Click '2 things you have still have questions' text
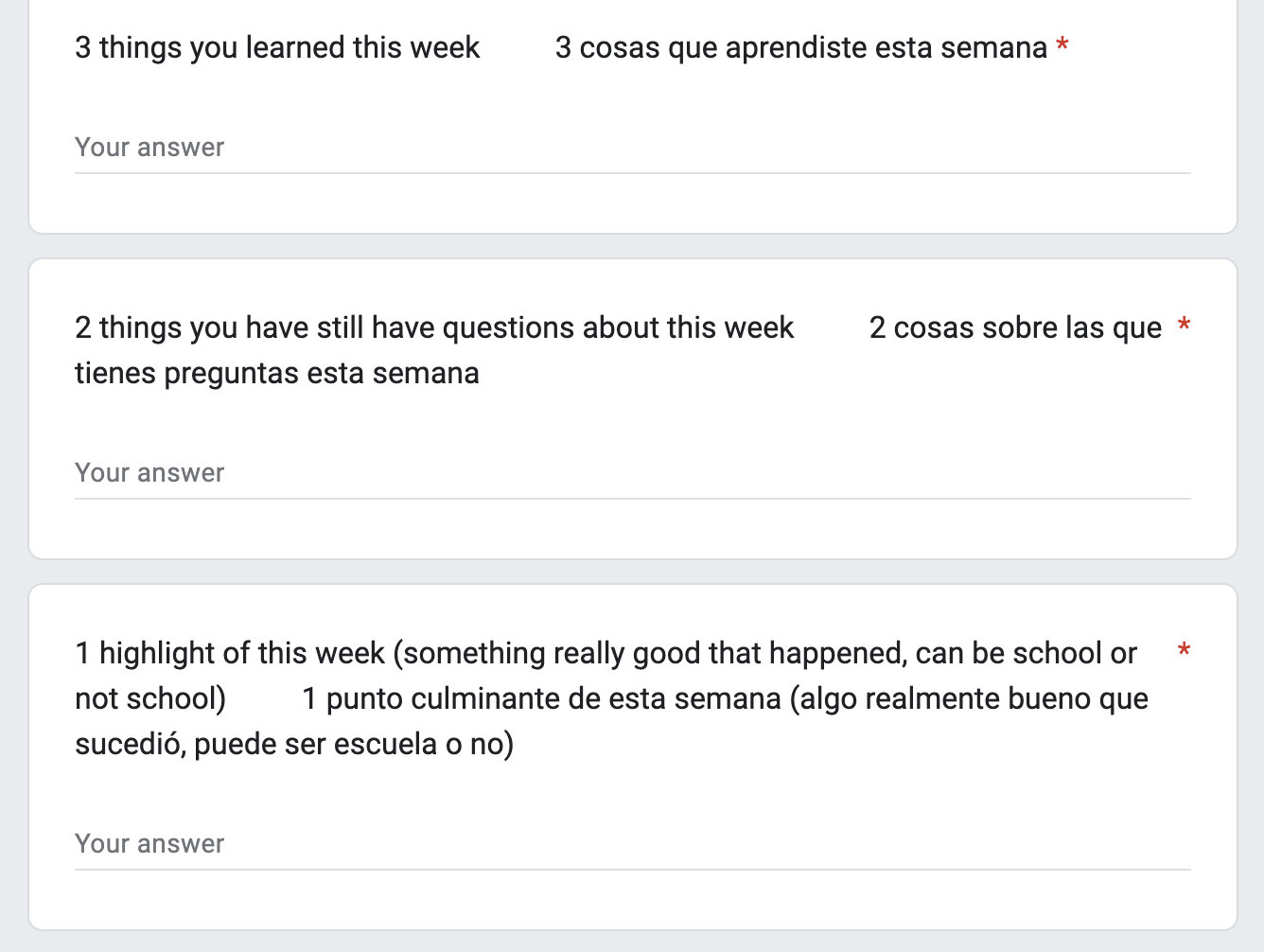 click(x=433, y=327)
